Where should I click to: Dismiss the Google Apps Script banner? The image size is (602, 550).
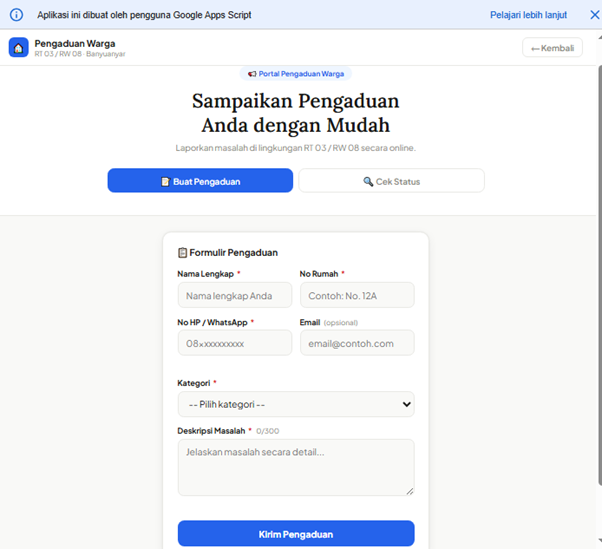click(x=593, y=15)
